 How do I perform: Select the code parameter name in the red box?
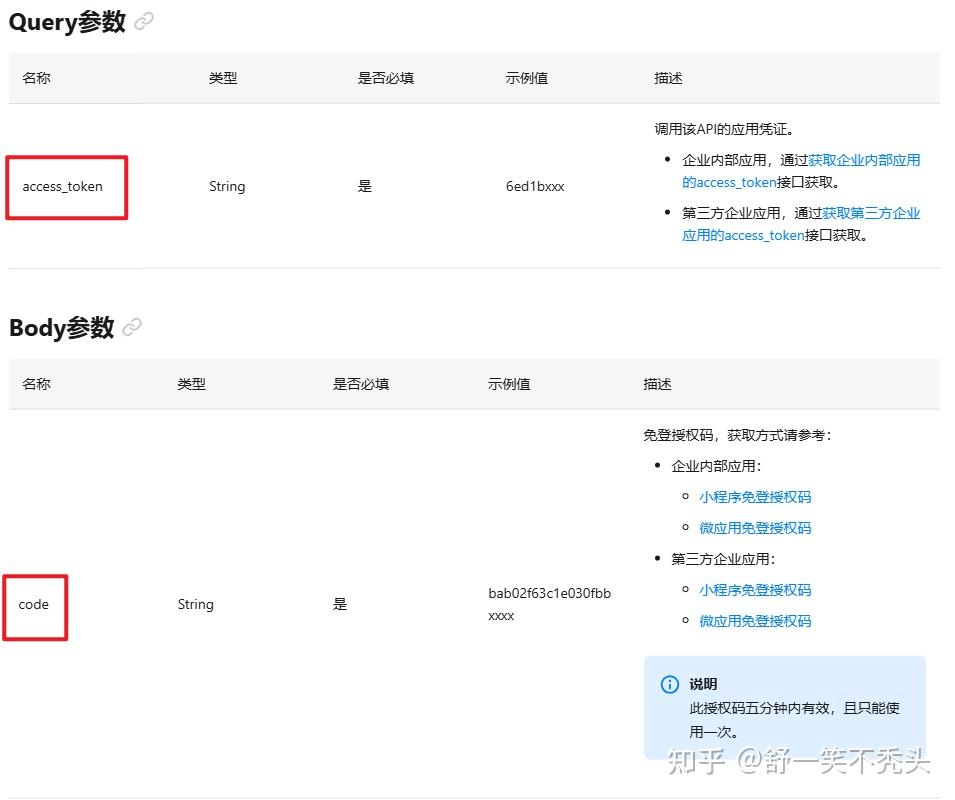coord(34,604)
